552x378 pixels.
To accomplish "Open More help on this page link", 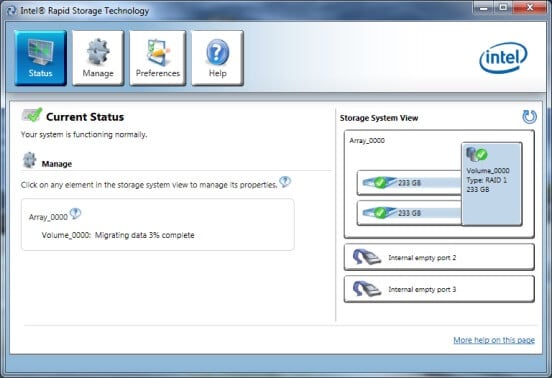I will (x=494, y=340).
